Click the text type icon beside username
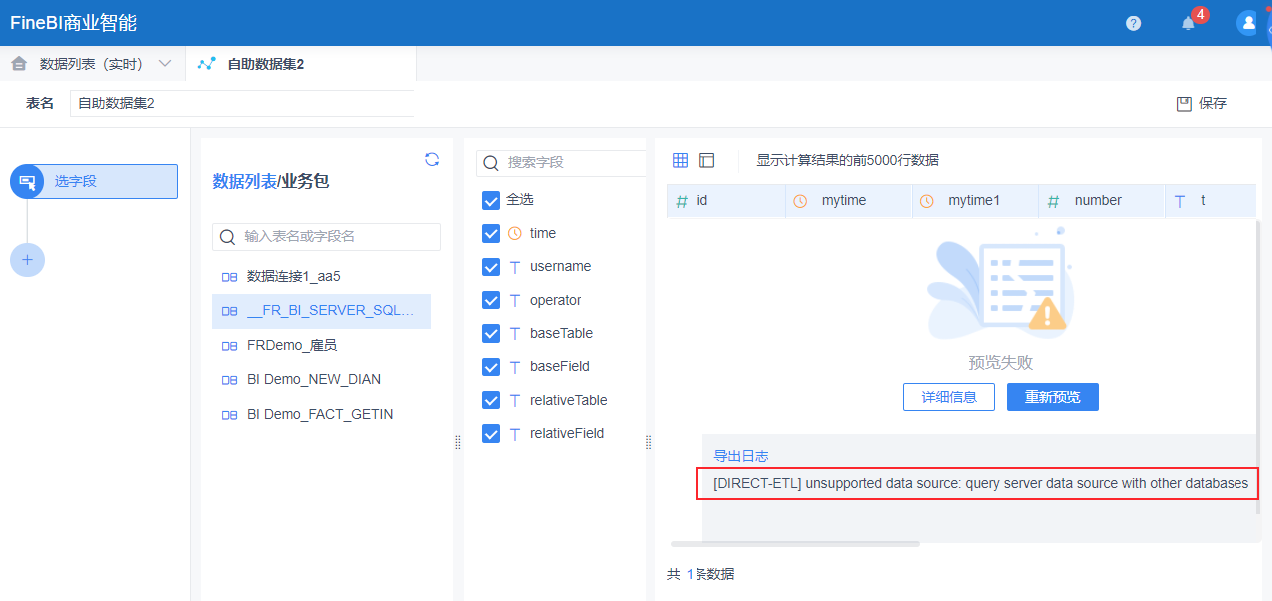 [515, 267]
